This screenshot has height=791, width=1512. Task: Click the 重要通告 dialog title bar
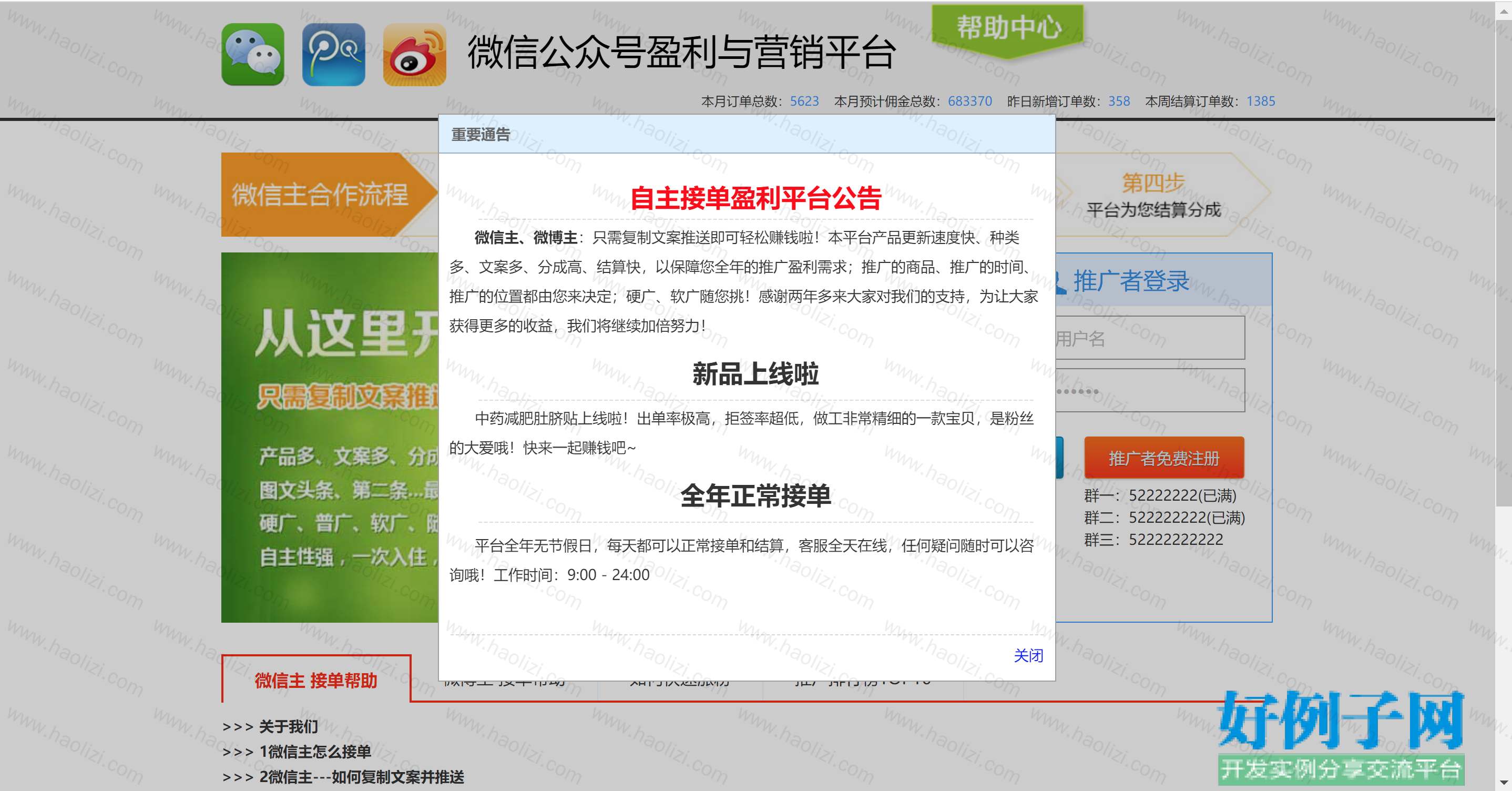(x=747, y=135)
